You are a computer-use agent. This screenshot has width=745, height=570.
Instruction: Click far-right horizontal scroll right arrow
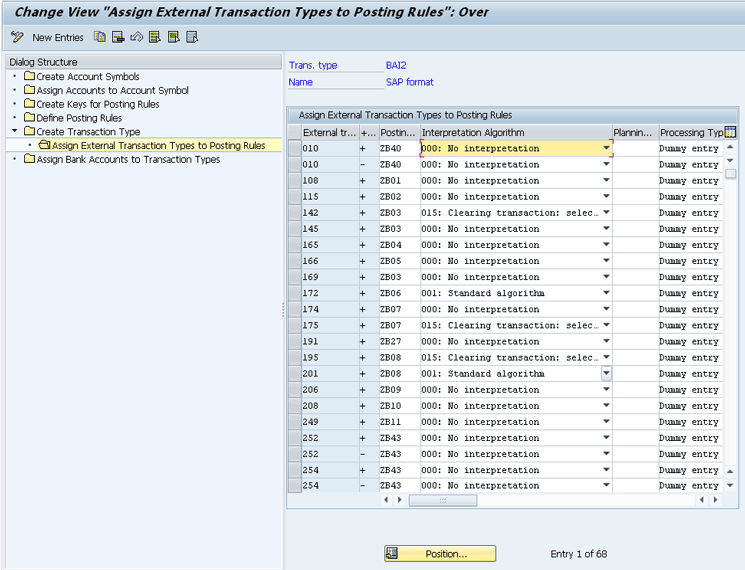point(716,500)
